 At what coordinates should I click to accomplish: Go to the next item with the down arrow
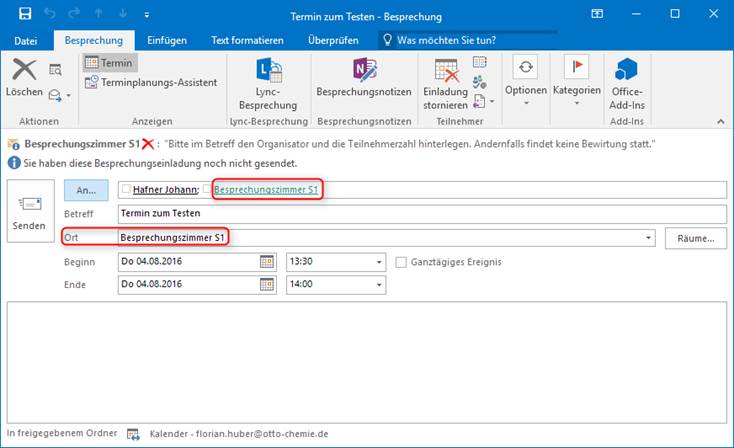click(123, 14)
